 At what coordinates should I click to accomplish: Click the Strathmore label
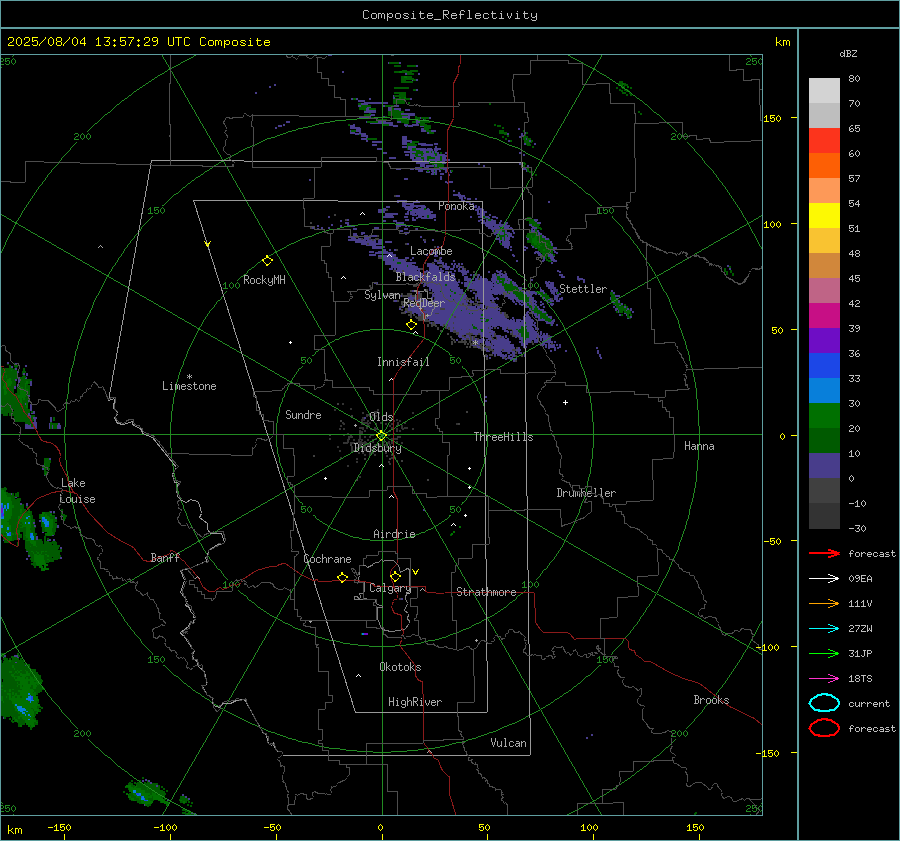pyautogui.click(x=486, y=592)
